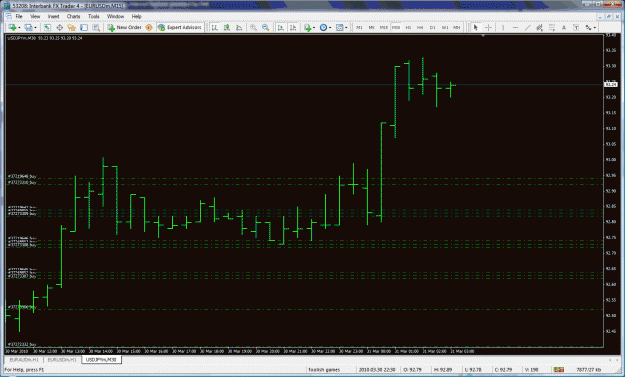Screen dimensions: 625x377
Task: Select the Text drawing tool
Action: tap(564, 27)
